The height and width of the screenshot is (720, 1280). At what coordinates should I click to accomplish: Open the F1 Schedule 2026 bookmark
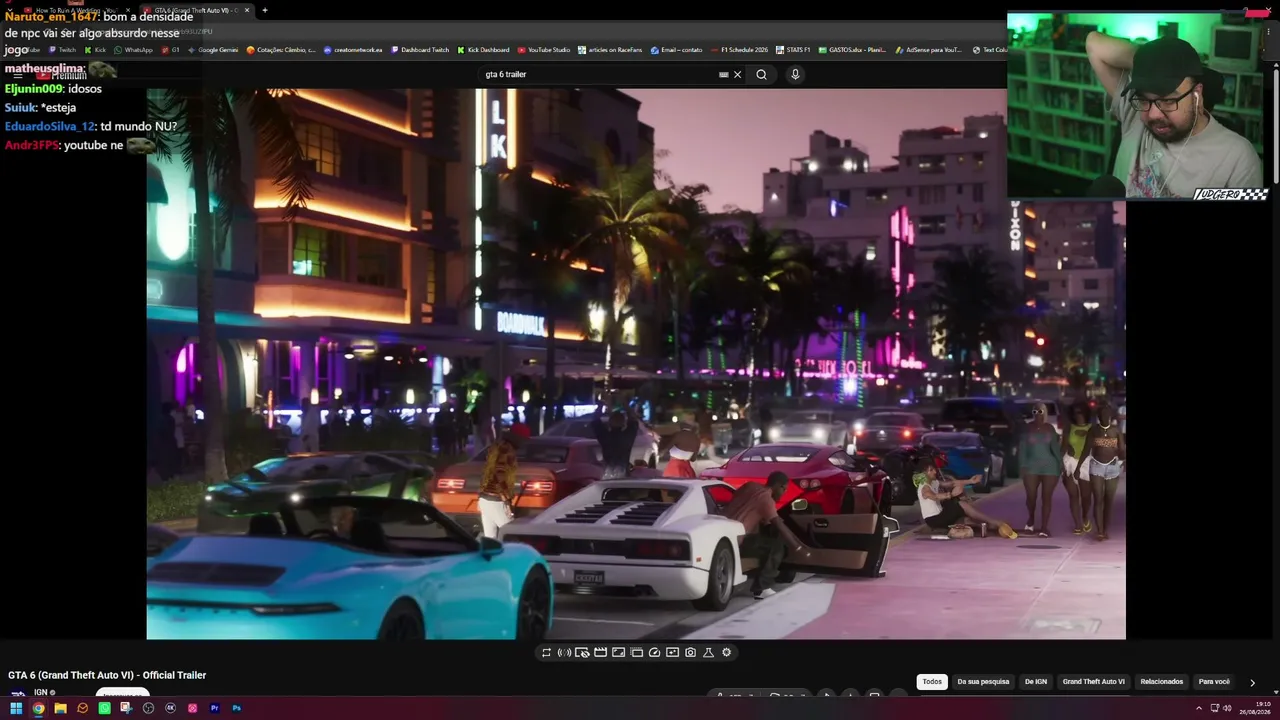(x=739, y=50)
